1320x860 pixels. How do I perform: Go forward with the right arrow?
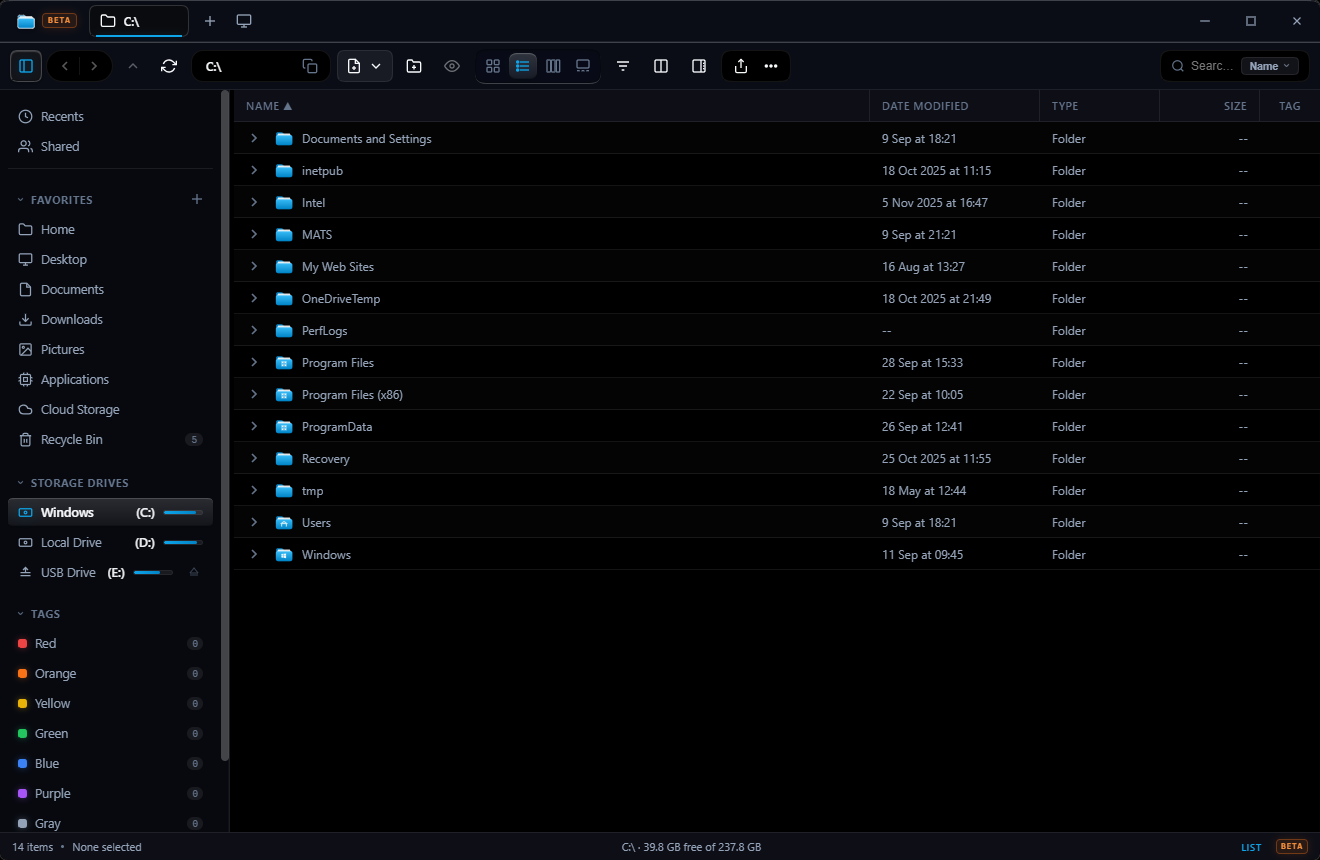94,66
